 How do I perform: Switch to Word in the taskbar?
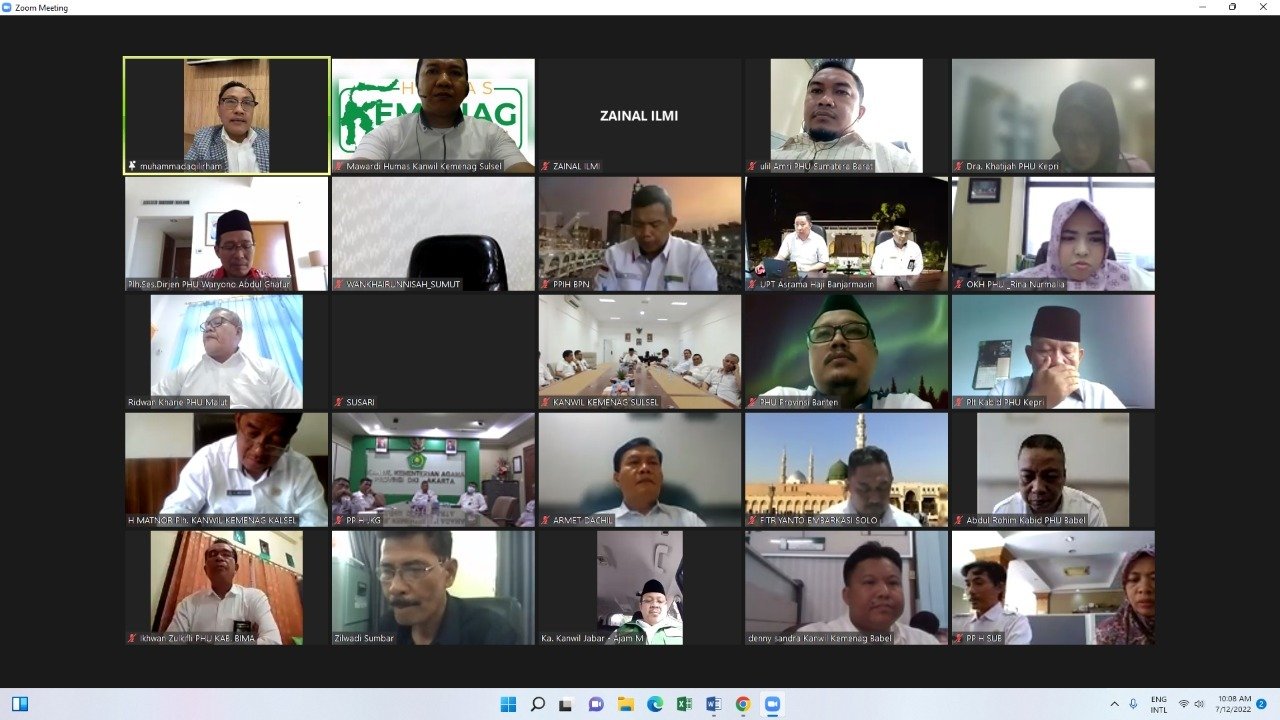coord(713,704)
